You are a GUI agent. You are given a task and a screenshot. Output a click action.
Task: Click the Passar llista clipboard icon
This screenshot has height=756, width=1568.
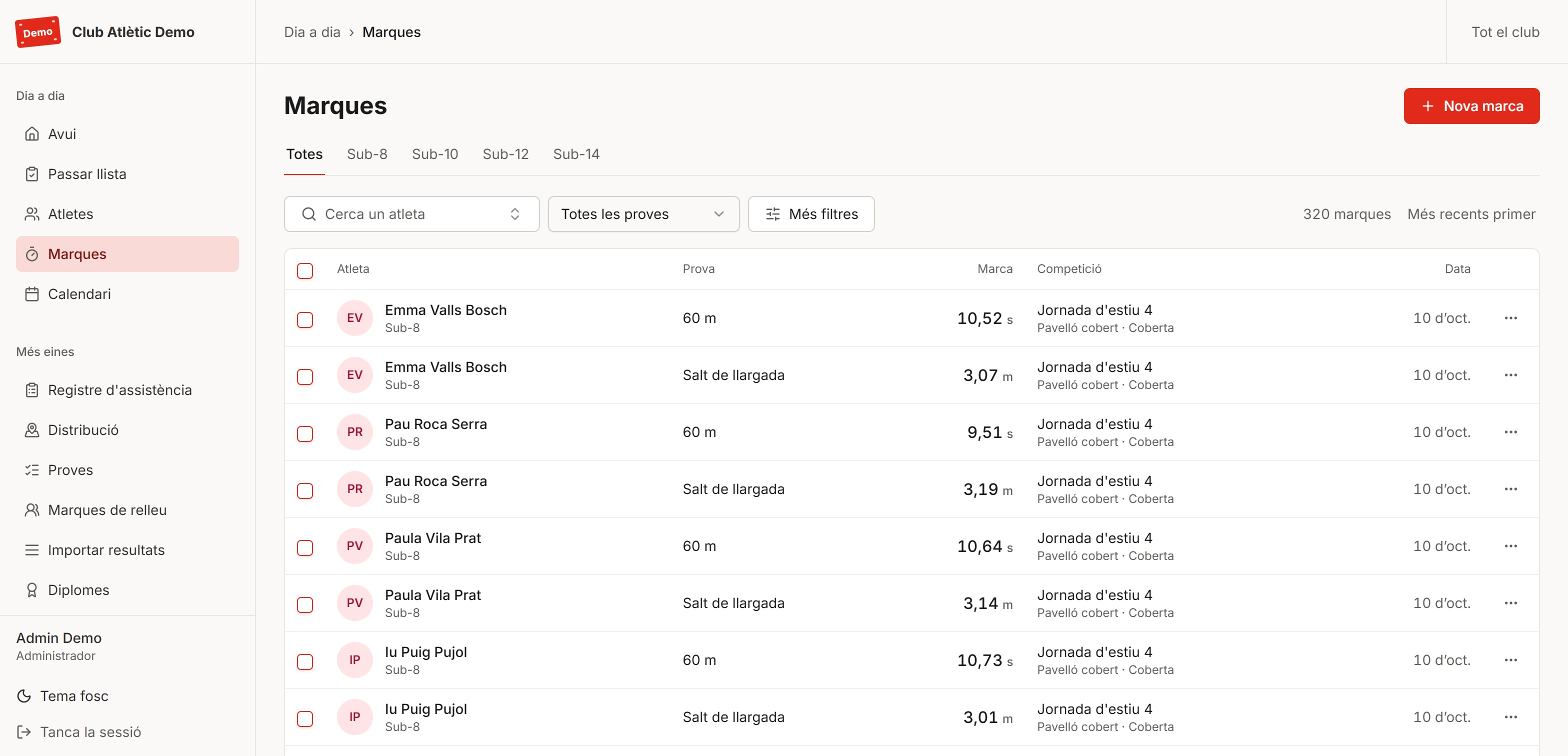coord(31,174)
